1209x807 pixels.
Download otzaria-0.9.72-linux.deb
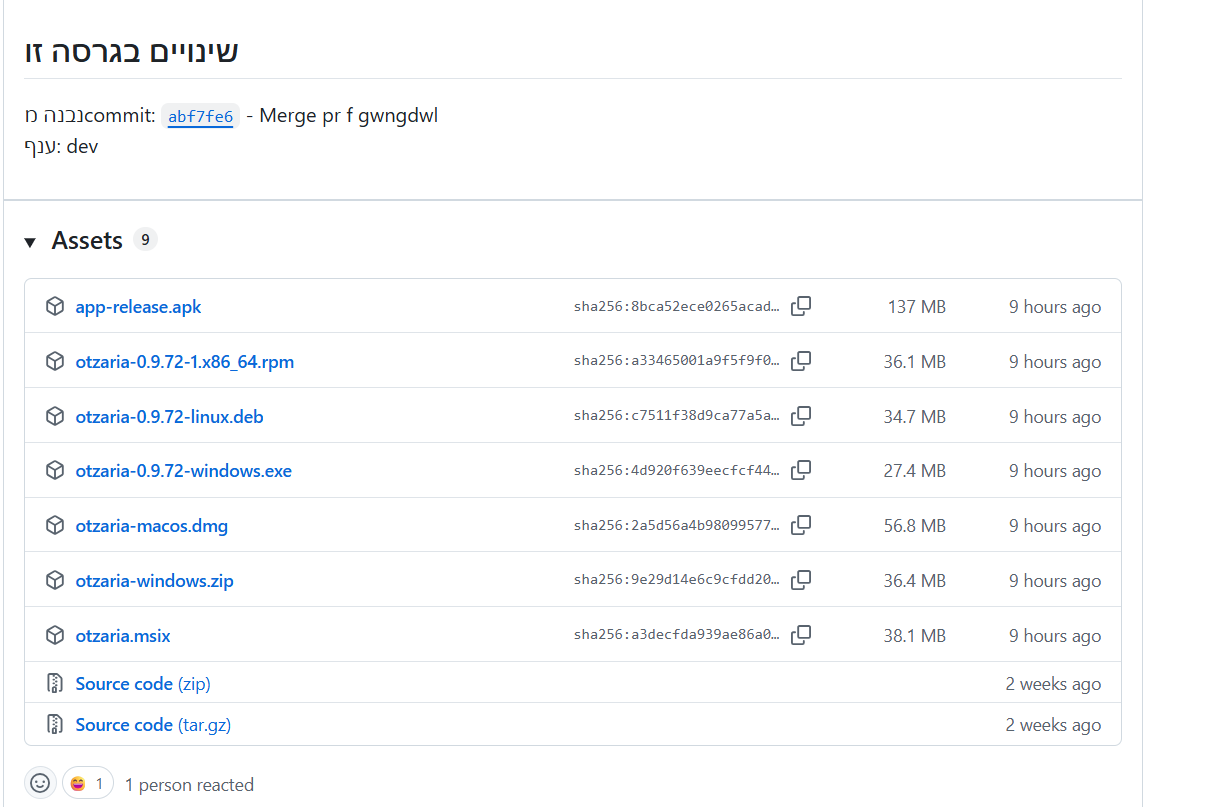point(169,417)
